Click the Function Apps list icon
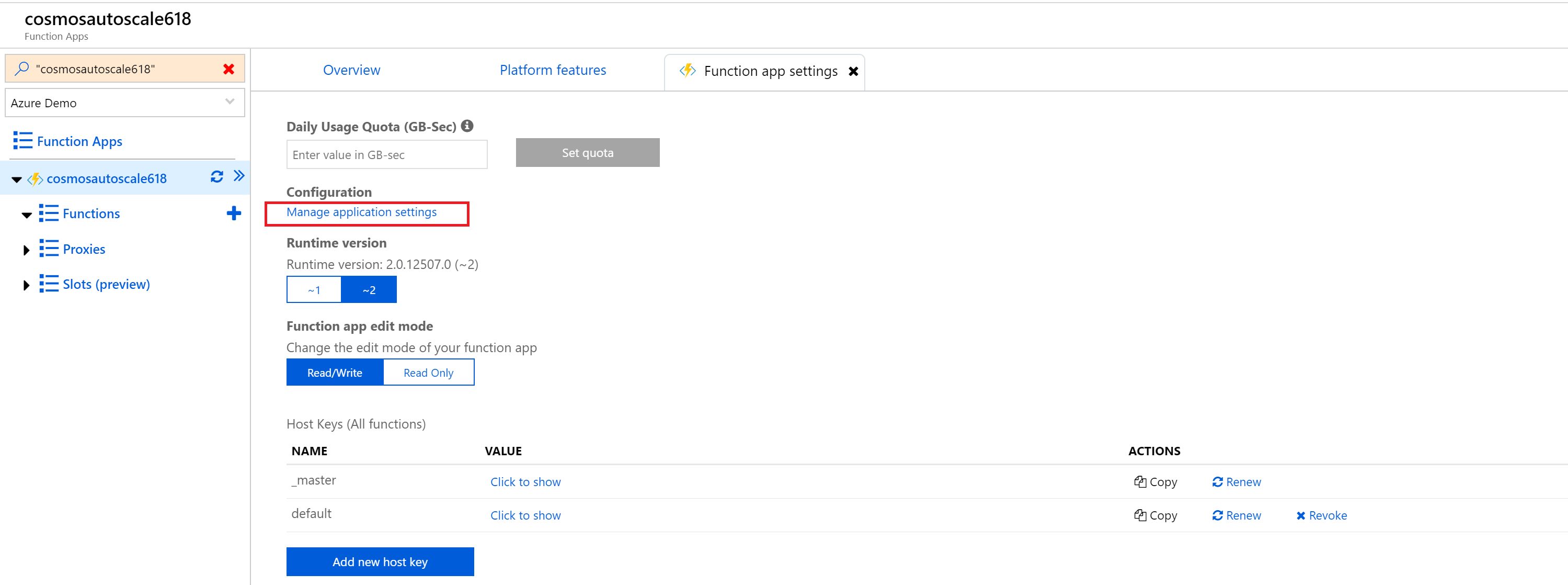1568x585 pixels. pos(23,141)
